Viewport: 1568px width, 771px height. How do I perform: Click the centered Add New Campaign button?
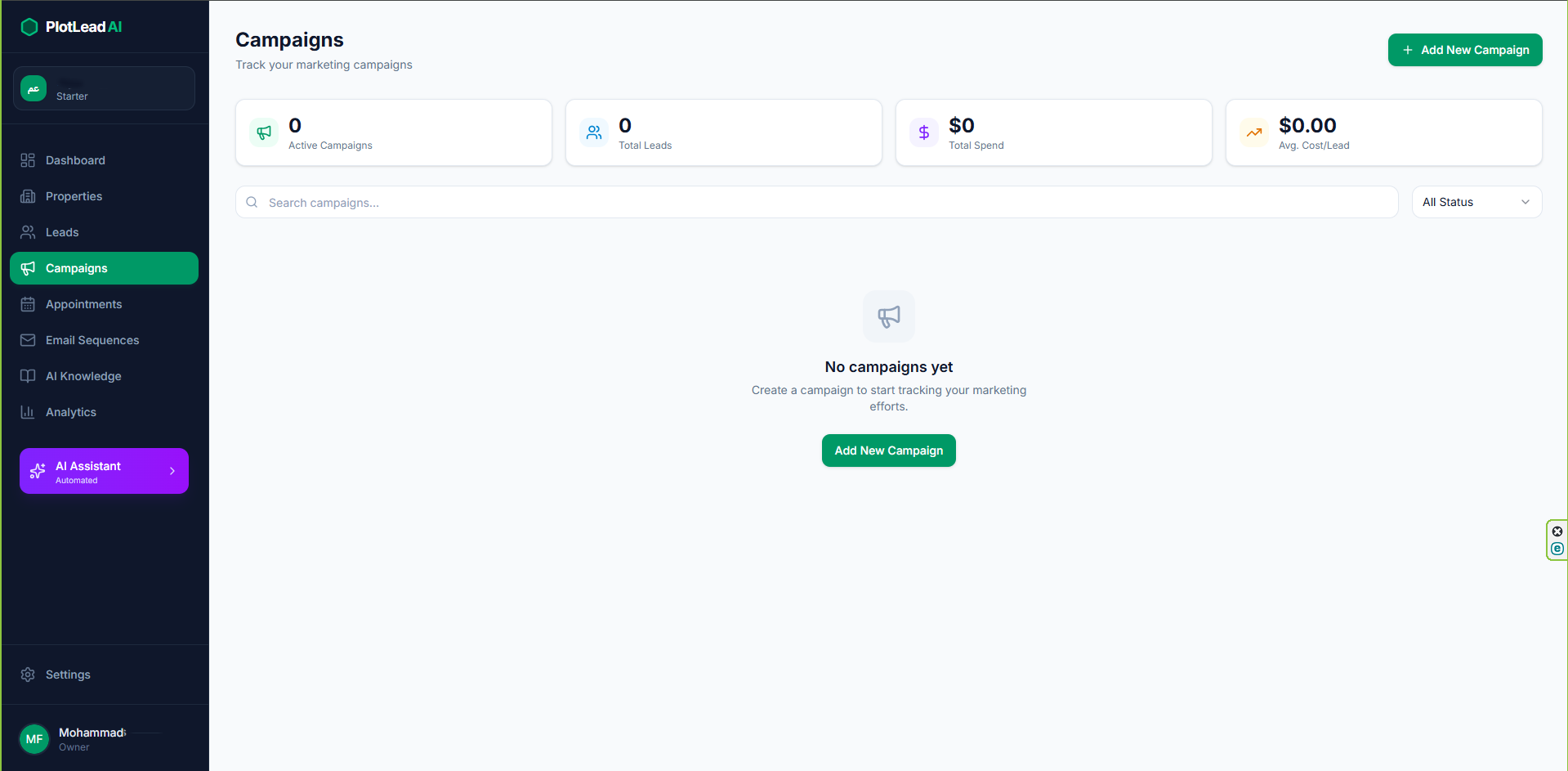click(x=889, y=450)
